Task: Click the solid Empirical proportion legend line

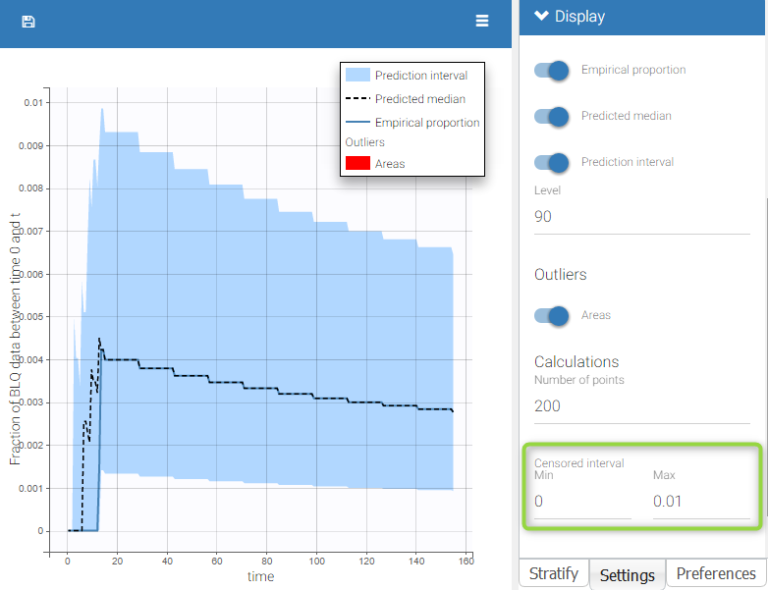Action: pos(357,123)
